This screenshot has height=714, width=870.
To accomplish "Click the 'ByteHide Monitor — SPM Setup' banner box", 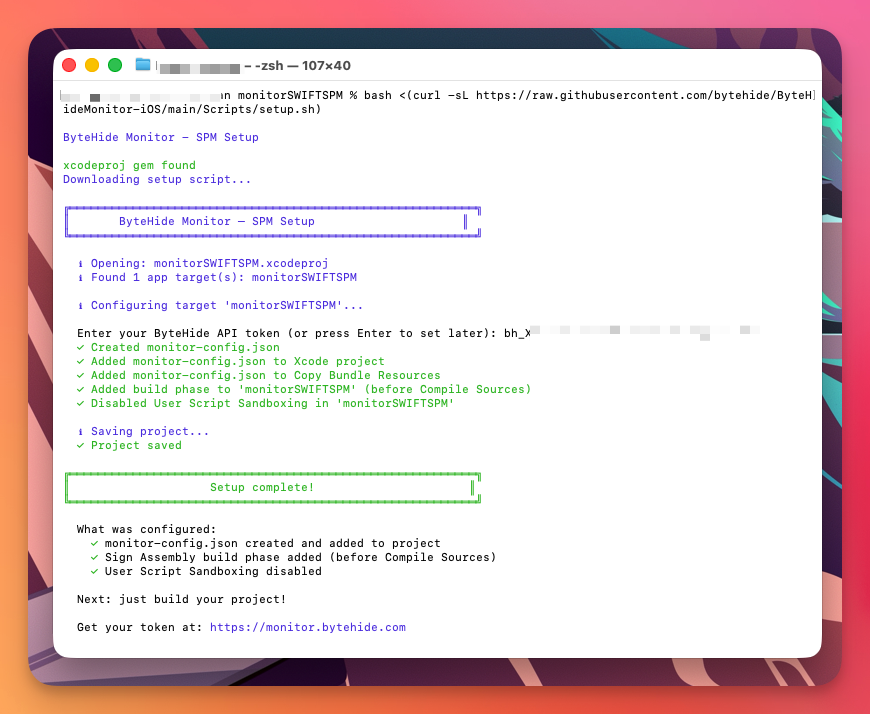I will pos(273,221).
